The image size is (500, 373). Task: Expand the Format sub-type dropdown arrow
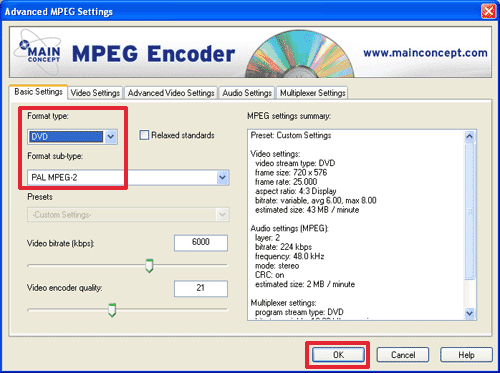[222, 177]
